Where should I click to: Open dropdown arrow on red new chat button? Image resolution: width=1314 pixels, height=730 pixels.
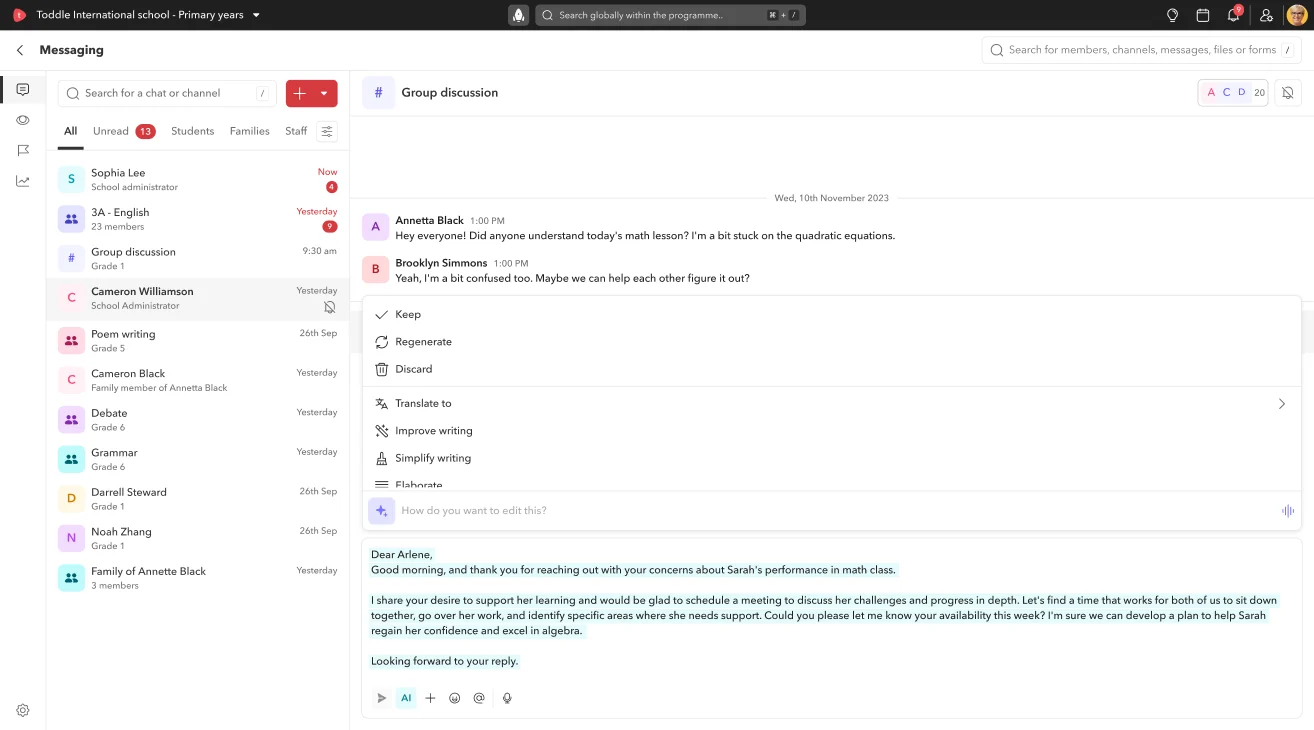(324, 93)
